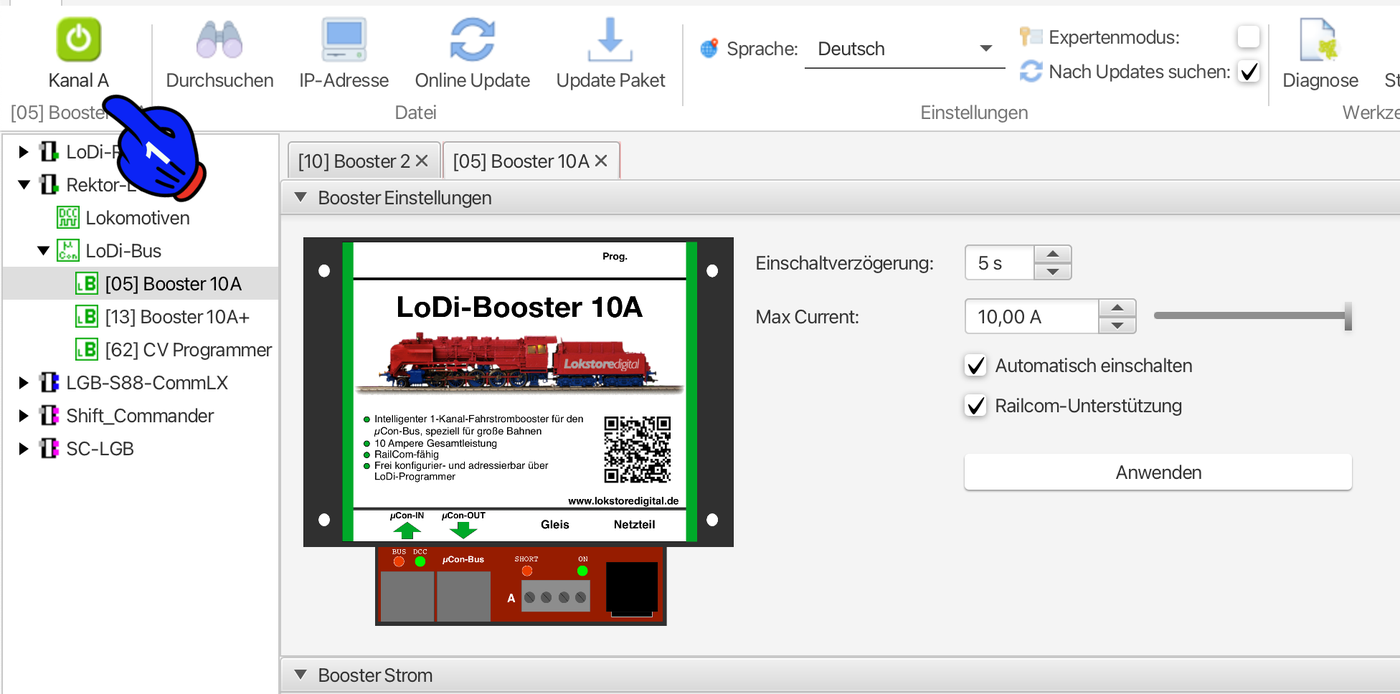This screenshot has width=1400, height=694.
Task: Uncheck Nach Updates suchen checkbox
Action: point(1248,71)
